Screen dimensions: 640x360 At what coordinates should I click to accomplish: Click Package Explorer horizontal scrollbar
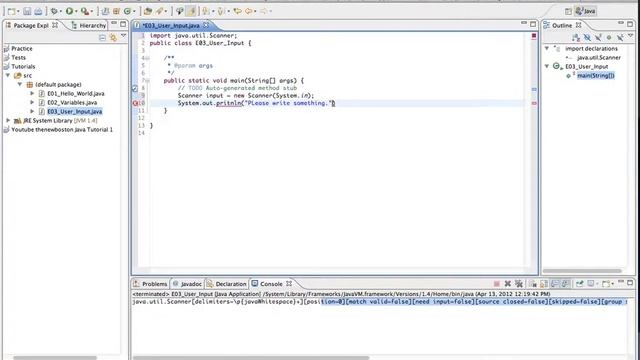(x=55, y=358)
